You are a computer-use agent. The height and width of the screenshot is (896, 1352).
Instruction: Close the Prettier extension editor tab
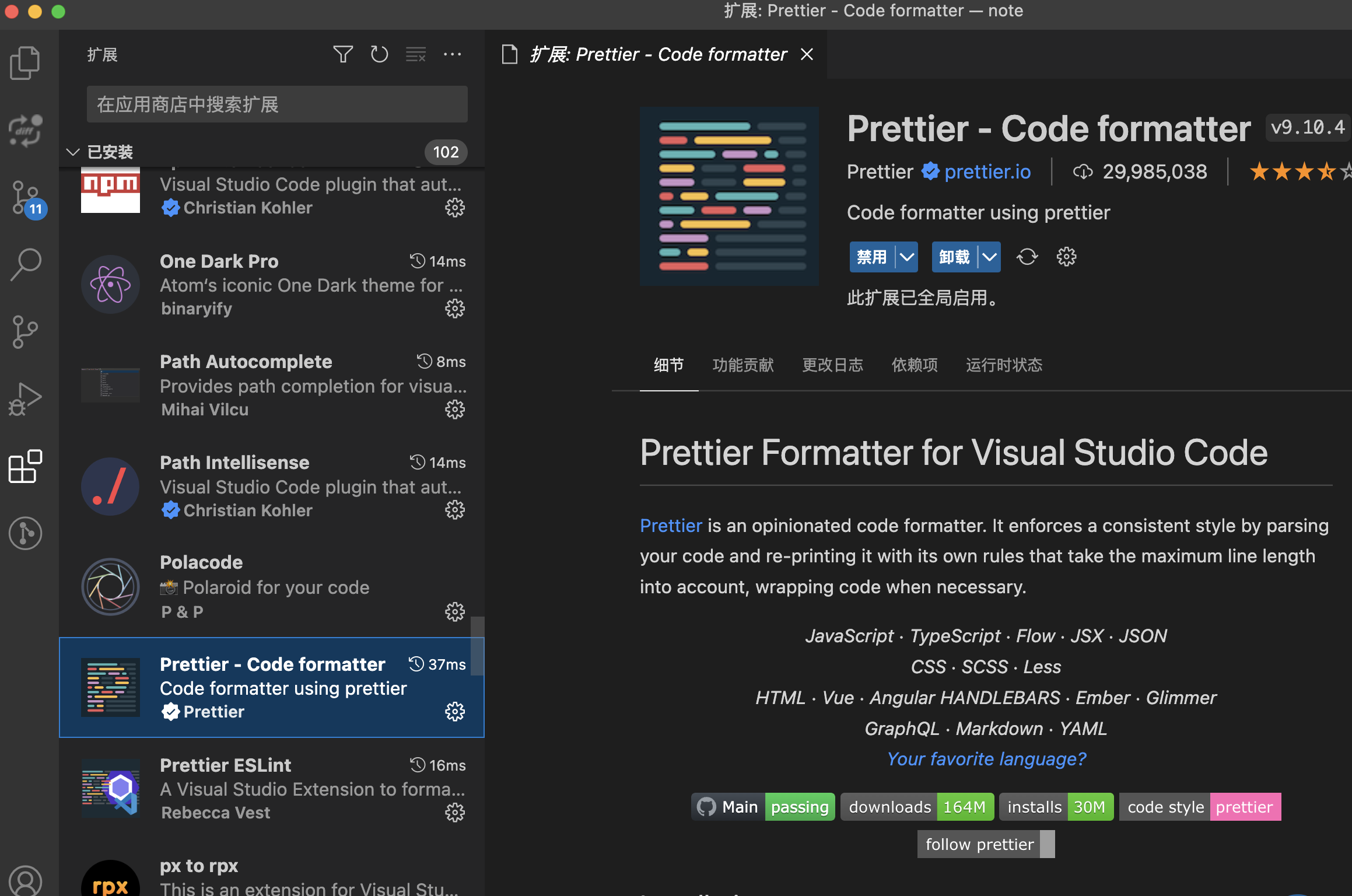pyautogui.click(x=807, y=54)
